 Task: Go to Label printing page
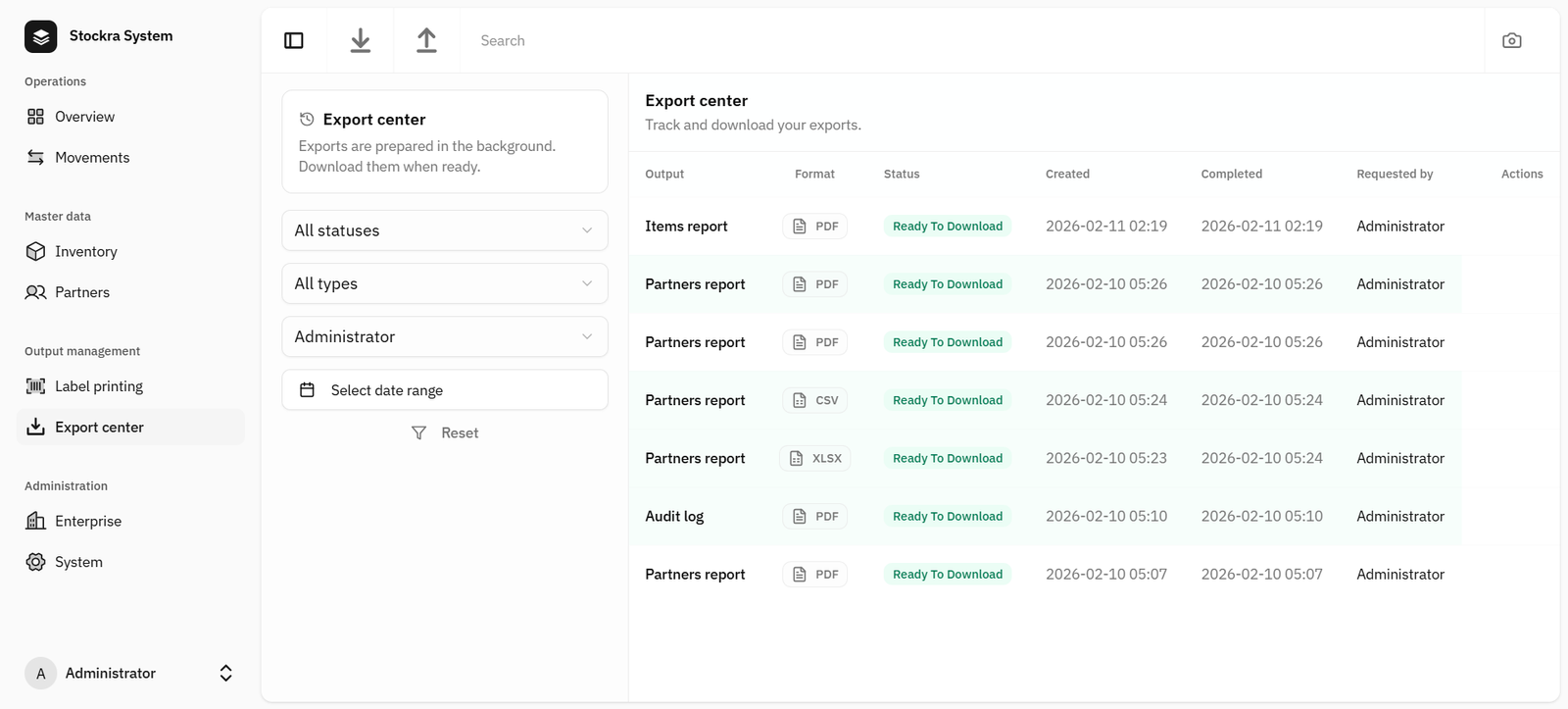[98, 386]
